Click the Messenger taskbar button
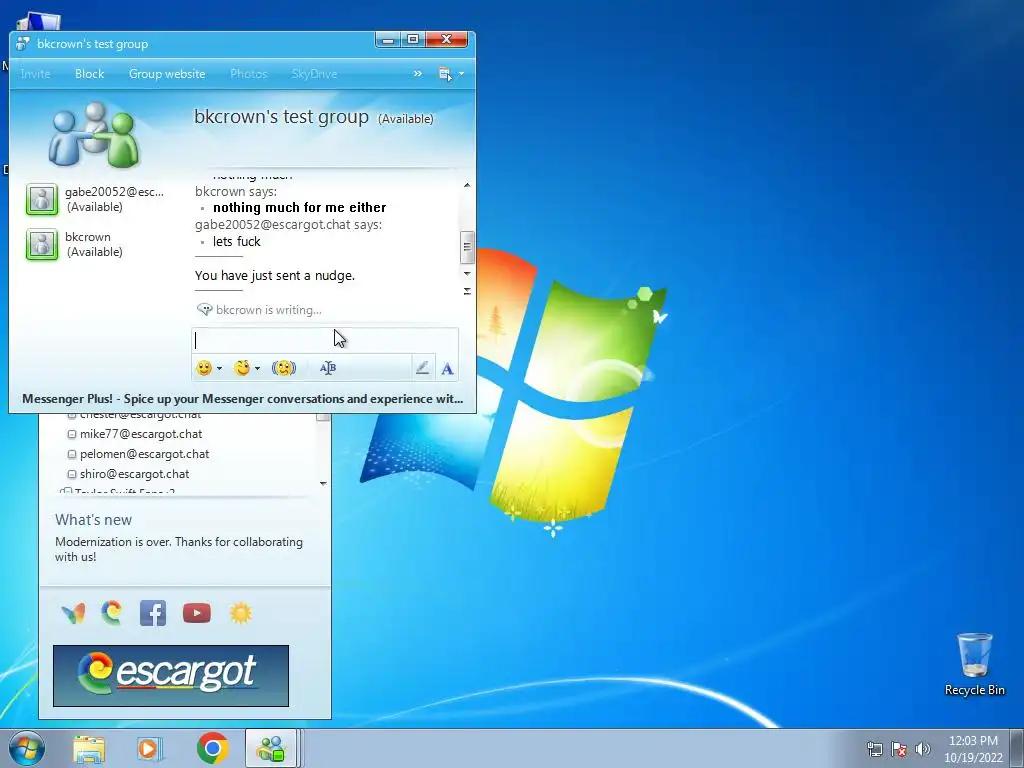The image size is (1024, 768). coord(272,748)
